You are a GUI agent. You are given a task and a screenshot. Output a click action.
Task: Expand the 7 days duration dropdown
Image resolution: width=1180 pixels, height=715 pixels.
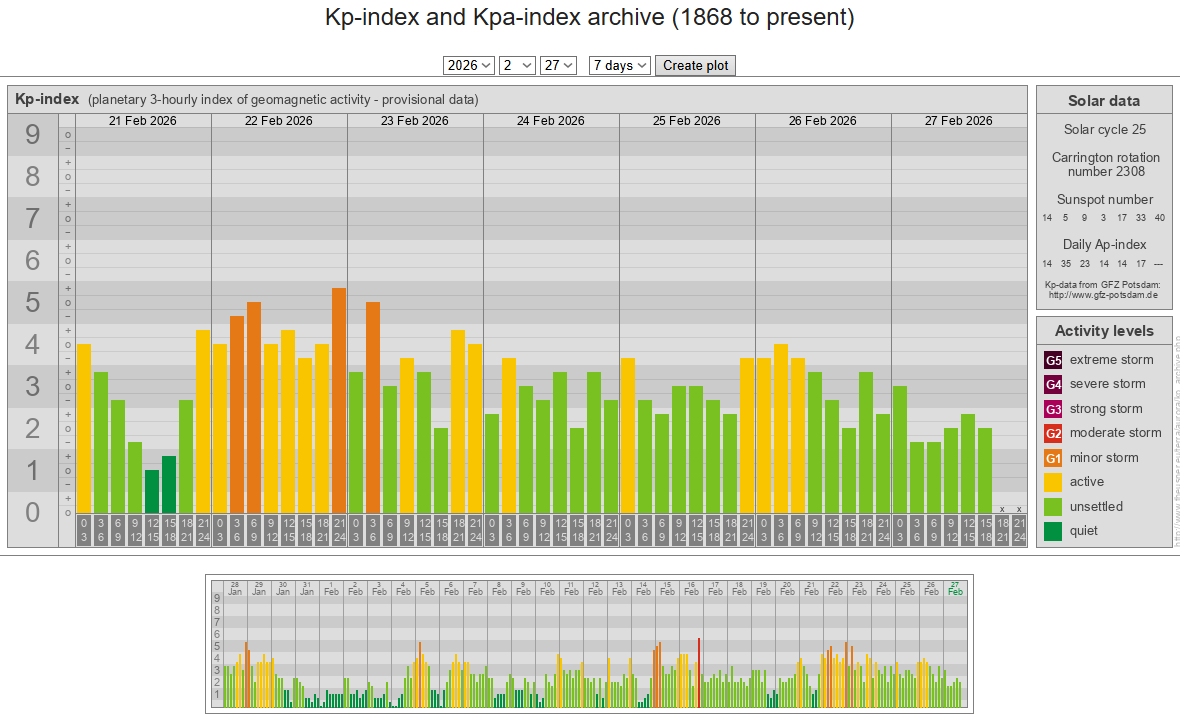620,65
